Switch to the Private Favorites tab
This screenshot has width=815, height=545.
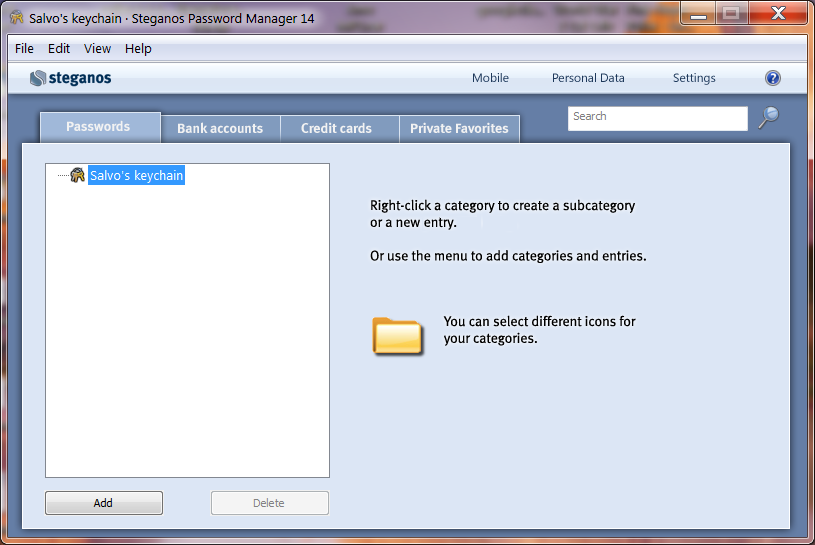pos(459,128)
